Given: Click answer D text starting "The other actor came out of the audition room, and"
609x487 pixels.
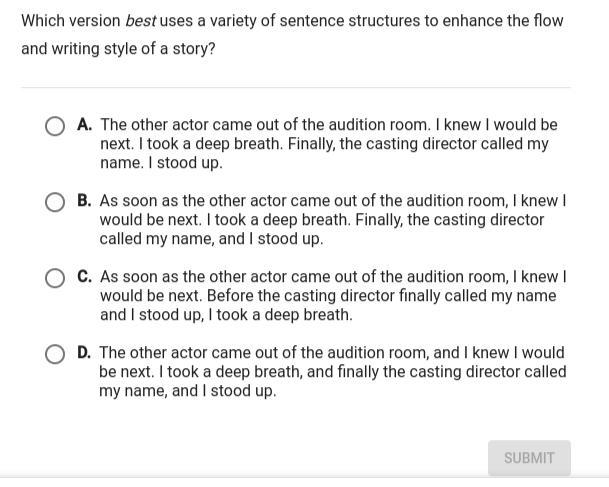Looking at the screenshot, I should (332, 371).
